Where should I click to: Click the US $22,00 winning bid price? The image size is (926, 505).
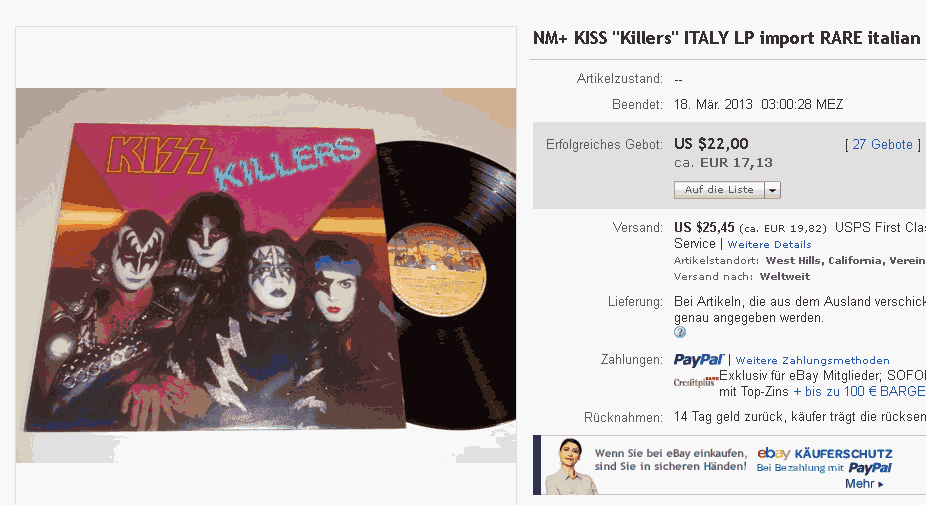pos(711,144)
